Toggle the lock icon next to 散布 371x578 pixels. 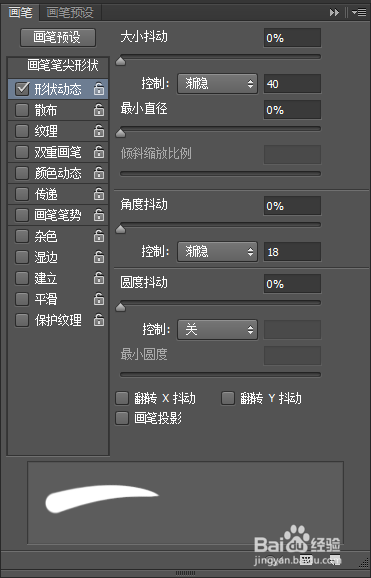[99, 110]
